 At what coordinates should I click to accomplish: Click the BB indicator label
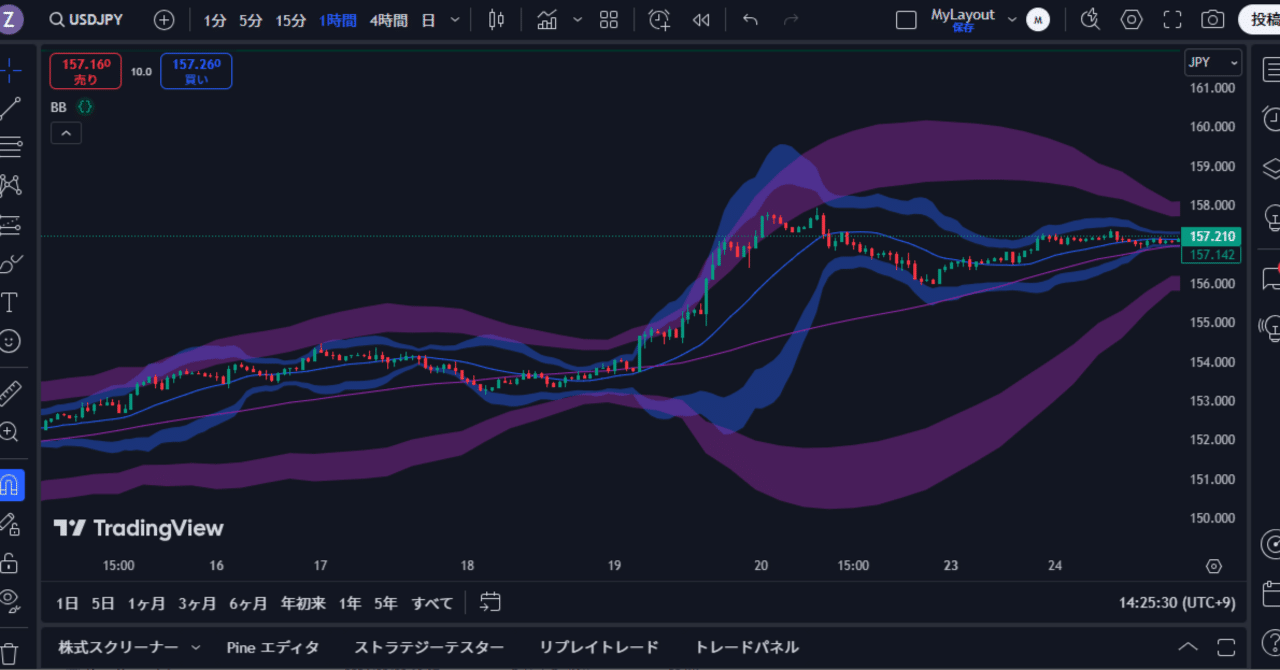coord(58,107)
